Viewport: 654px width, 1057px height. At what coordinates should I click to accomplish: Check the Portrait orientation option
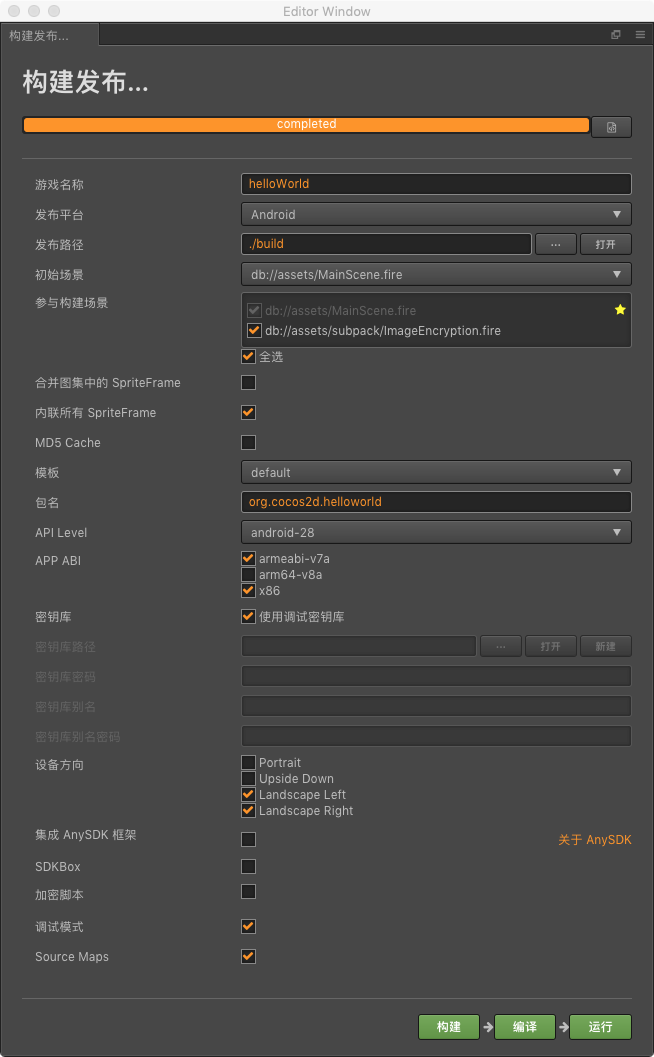pos(248,763)
